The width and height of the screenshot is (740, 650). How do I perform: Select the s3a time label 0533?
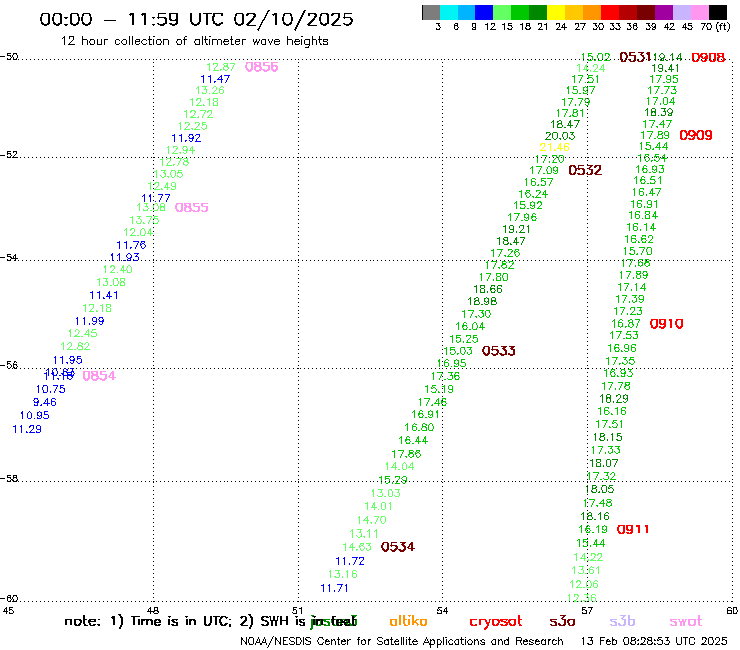(x=499, y=351)
